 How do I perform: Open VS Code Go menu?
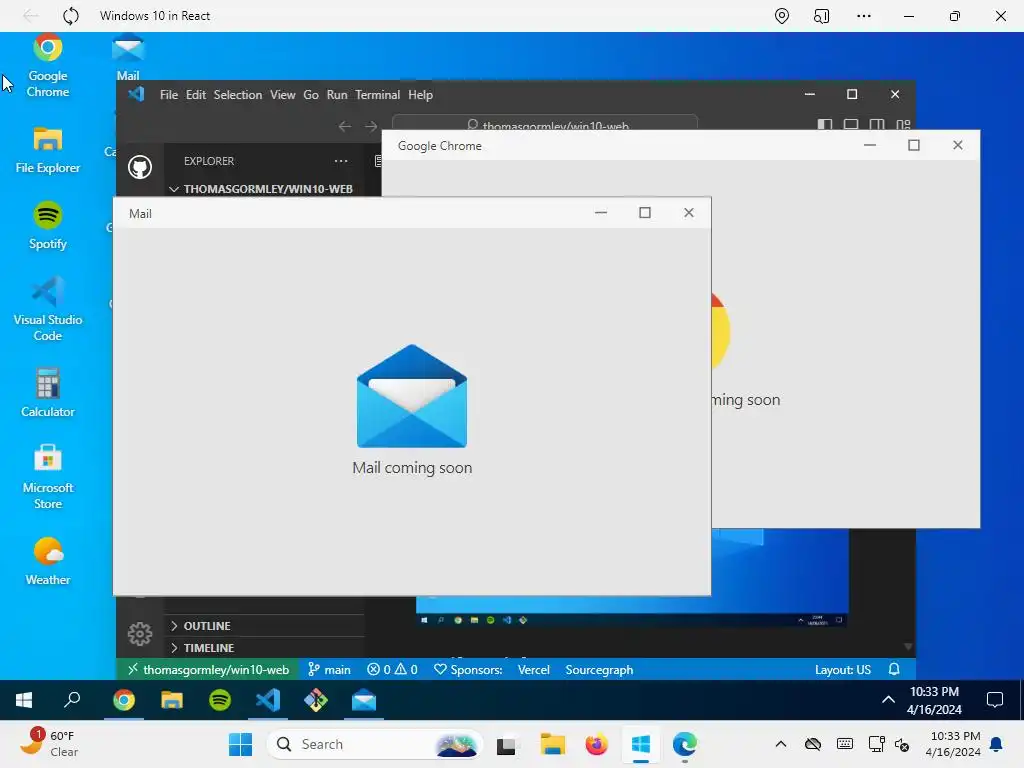[x=311, y=95]
